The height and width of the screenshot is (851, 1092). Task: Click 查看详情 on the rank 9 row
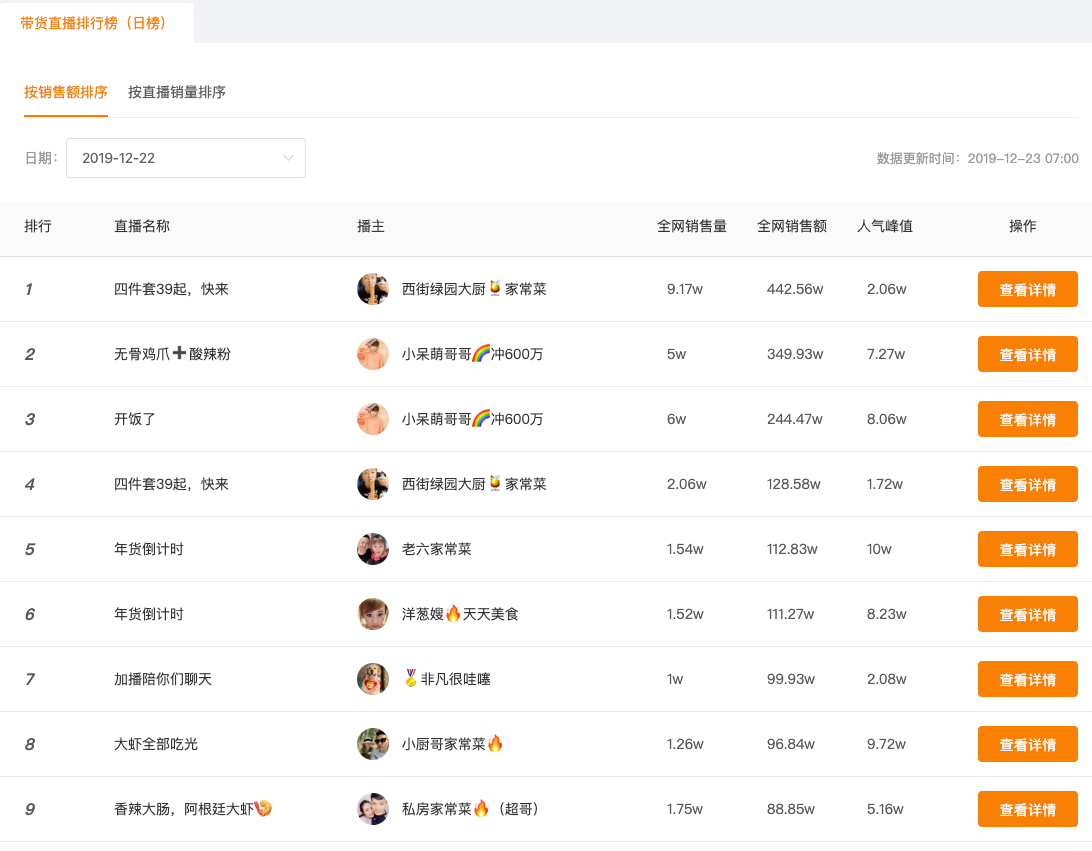(x=1027, y=809)
